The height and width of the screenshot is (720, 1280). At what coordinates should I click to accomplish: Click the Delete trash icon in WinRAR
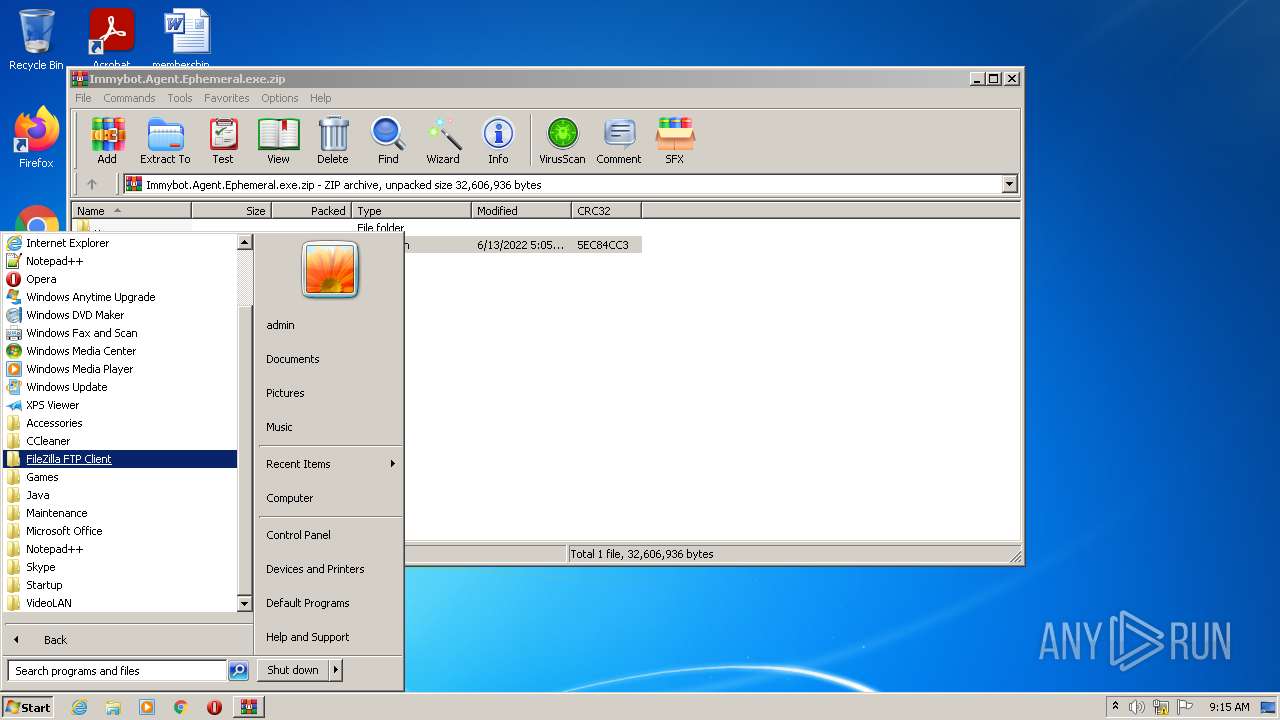click(333, 140)
